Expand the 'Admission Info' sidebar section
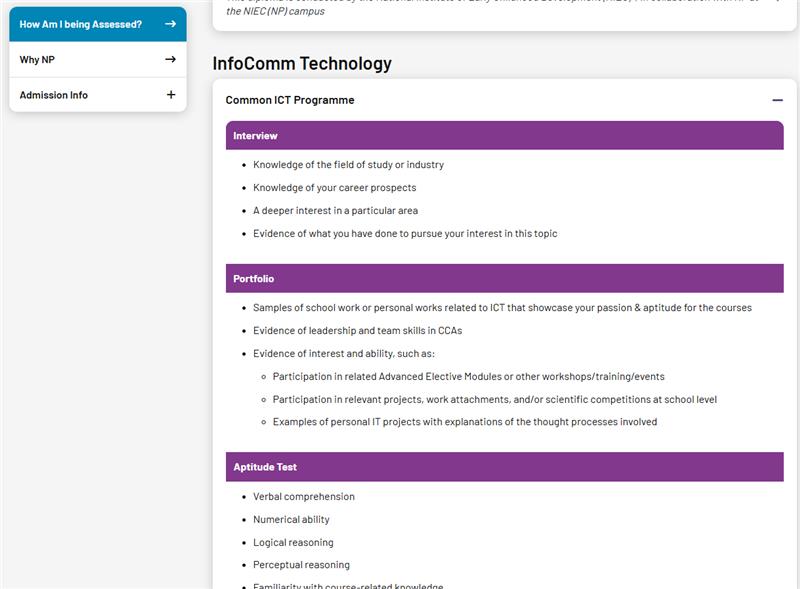The width and height of the screenshot is (800, 589). click(54, 95)
